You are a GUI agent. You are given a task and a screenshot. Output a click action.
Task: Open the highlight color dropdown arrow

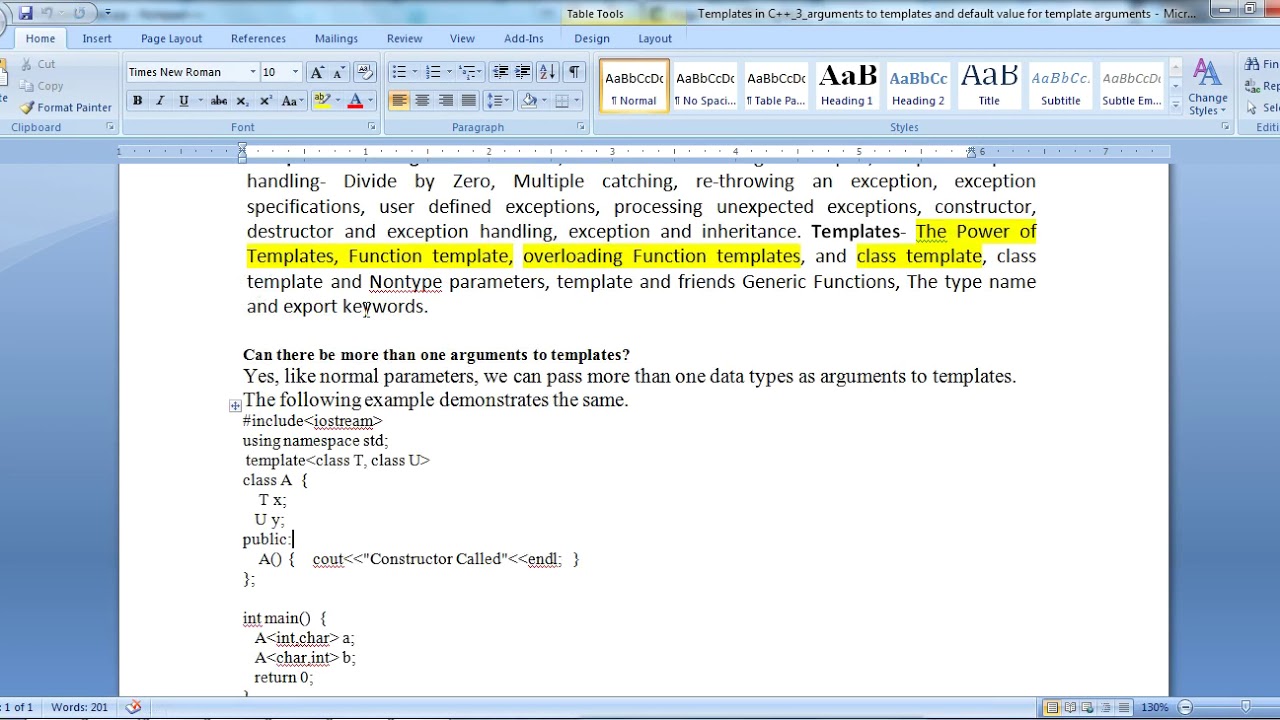pos(338,101)
